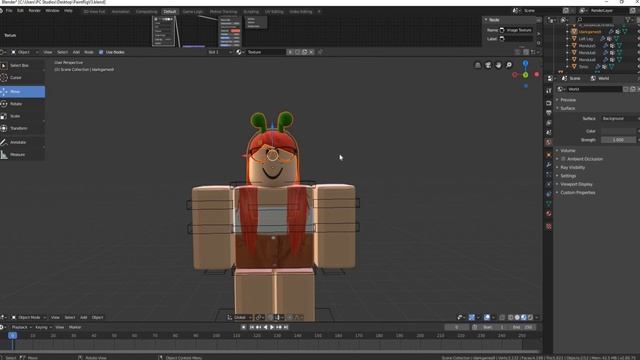Enable the Ambient Occlusion checkbox
The height and width of the screenshot is (360, 640).
coord(563,159)
